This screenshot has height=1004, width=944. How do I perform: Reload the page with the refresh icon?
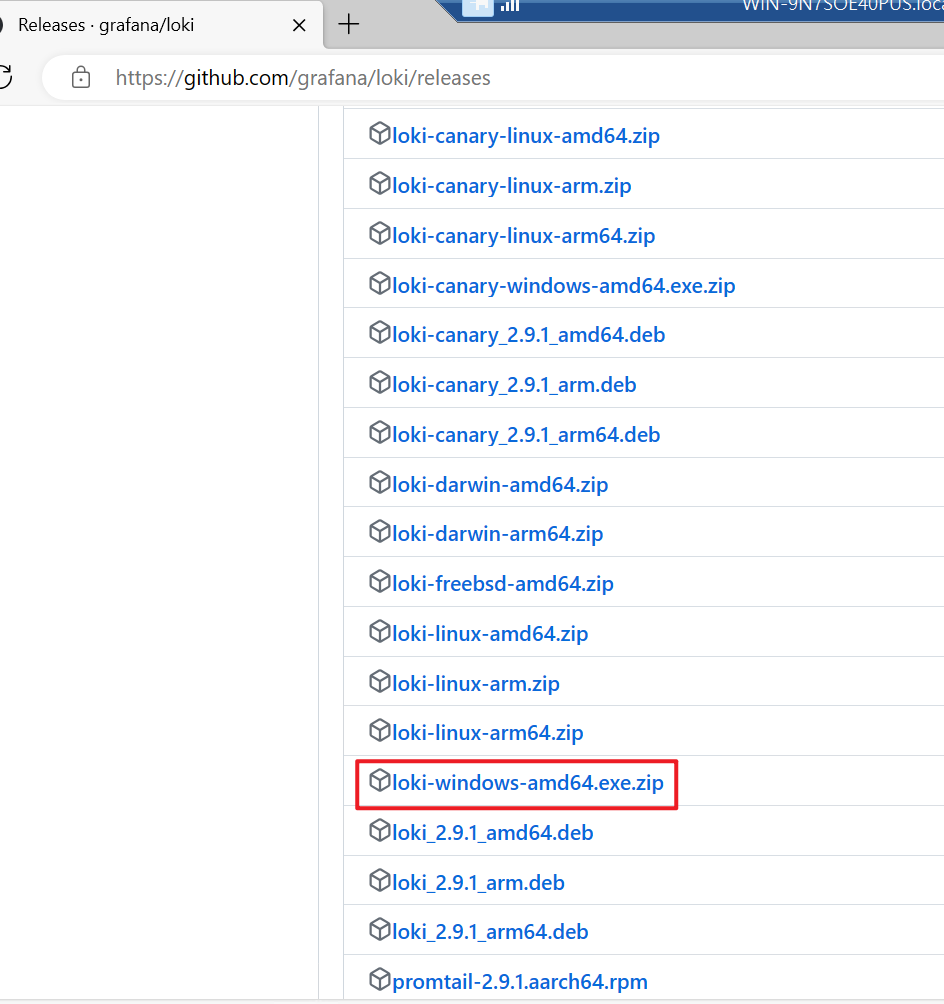pyautogui.click(x=5, y=77)
